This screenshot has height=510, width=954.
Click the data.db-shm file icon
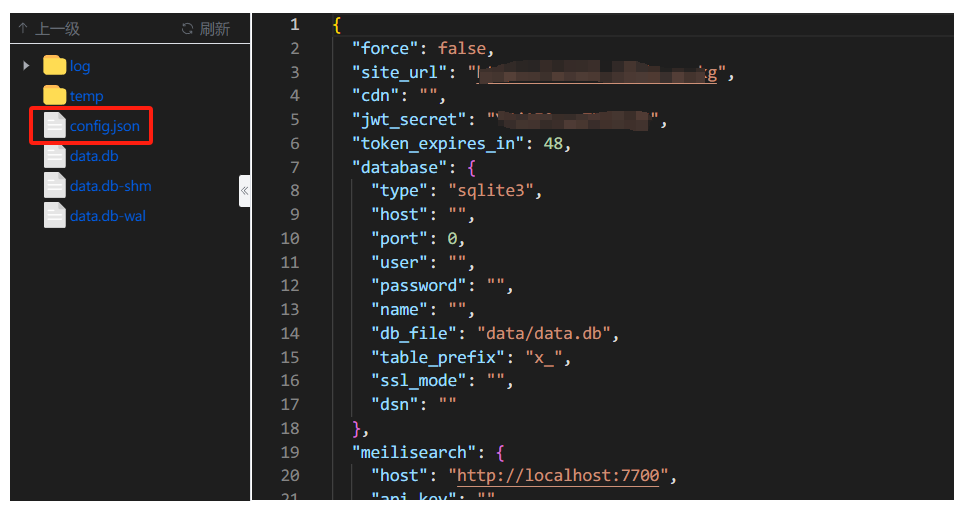pyautogui.click(x=54, y=186)
